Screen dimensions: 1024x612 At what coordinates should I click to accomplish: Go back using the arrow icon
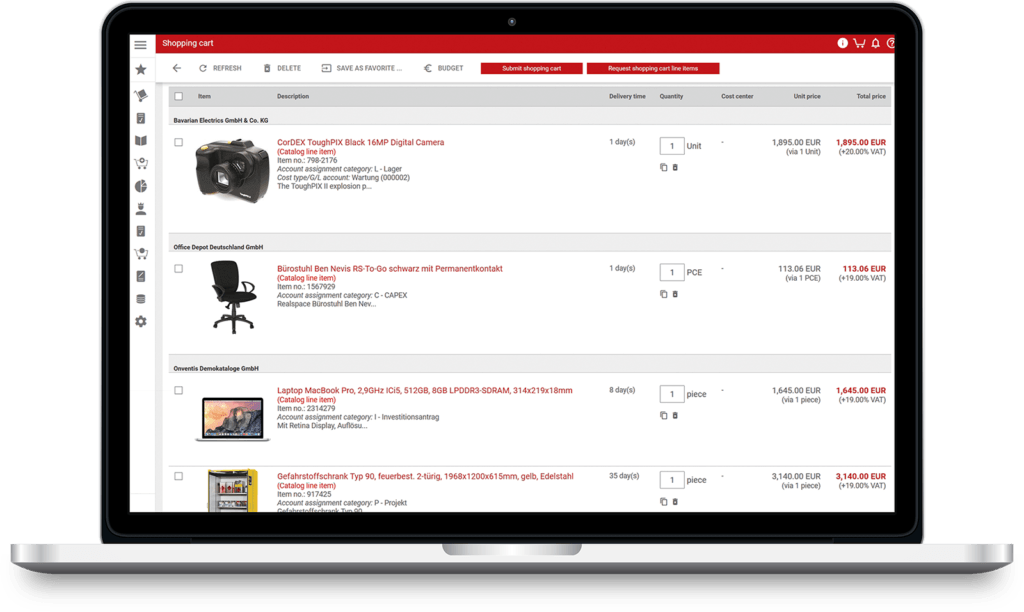click(x=177, y=68)
